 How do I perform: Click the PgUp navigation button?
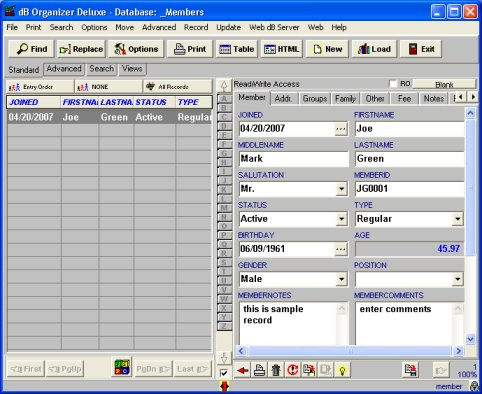tap(65, 369)
